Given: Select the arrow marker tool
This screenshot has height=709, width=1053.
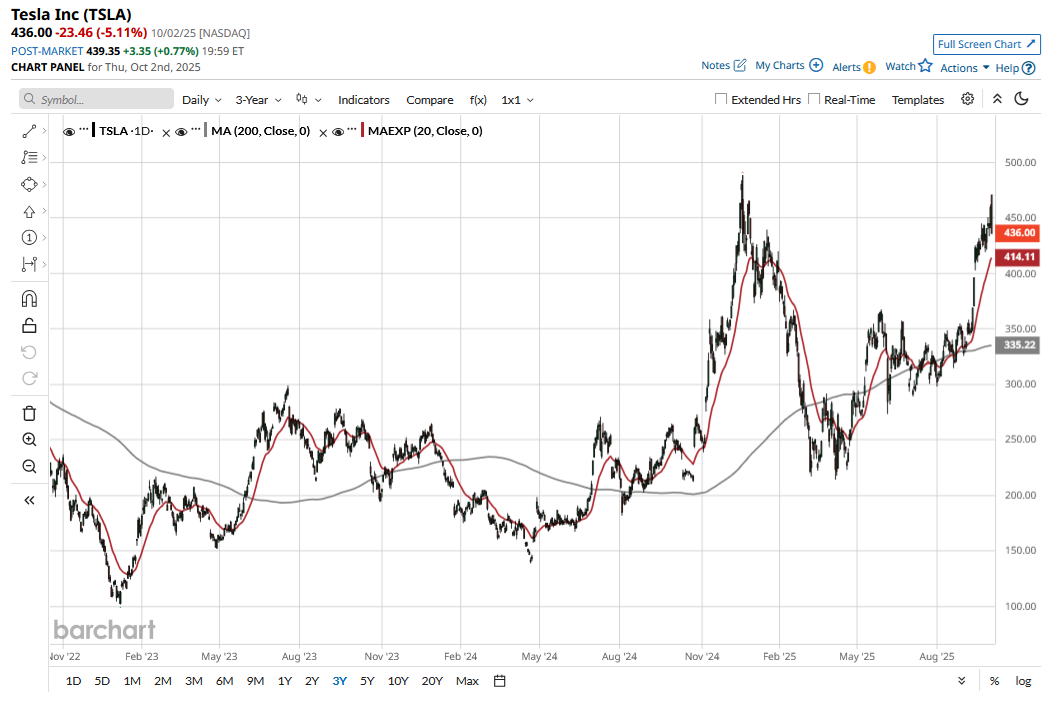Looking at the screenshot, I should pos(29,211).
